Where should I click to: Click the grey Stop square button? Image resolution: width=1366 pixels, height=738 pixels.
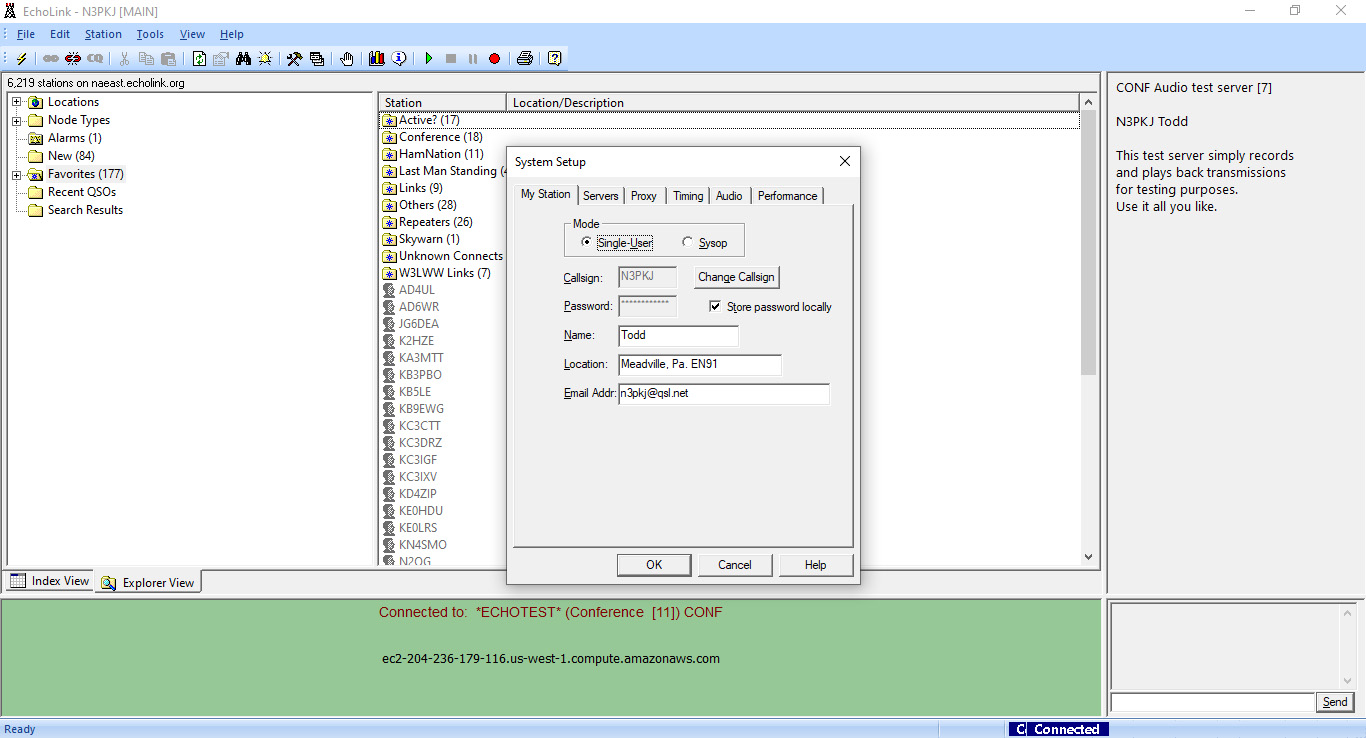[451, 59]
